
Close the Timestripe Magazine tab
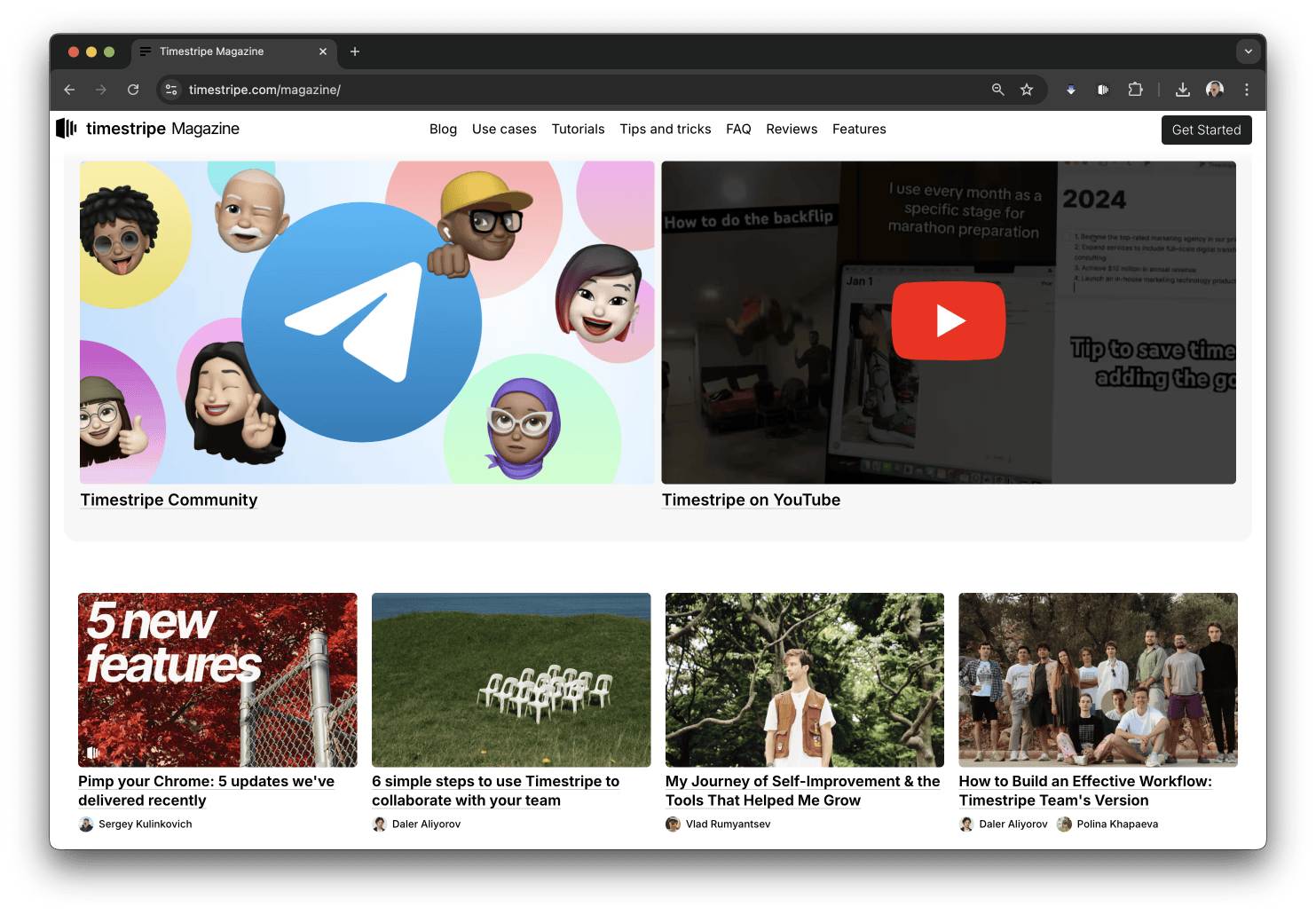tap(323, 51)
